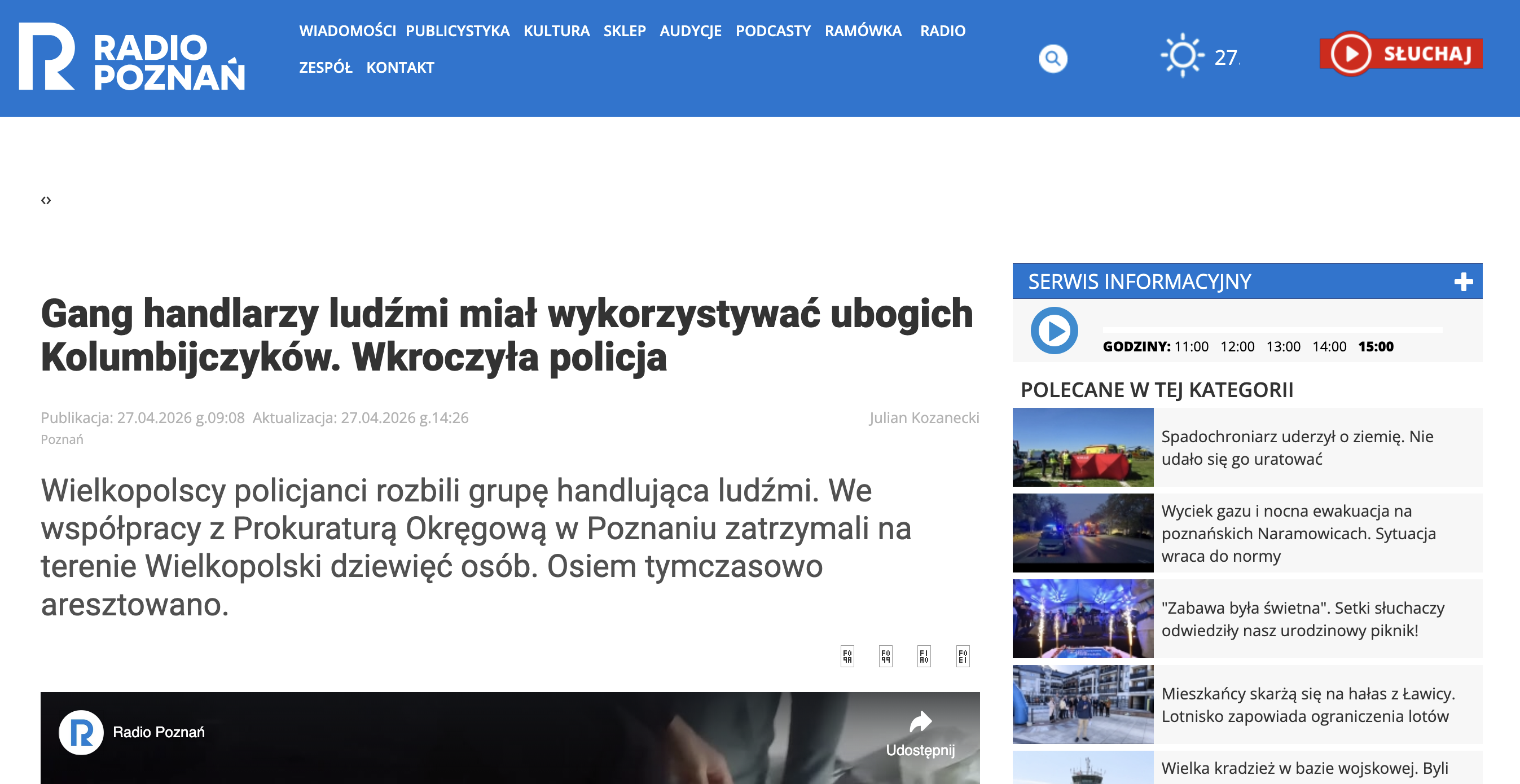Open the Spadochroniarz article thumbnail
Screen dimensions: 1520x784
(1082, 447)
